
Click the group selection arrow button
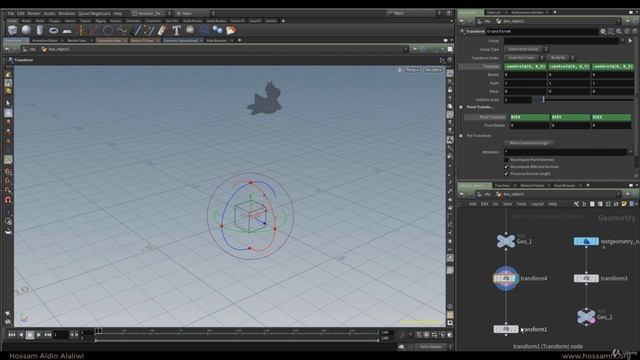pos(631,40)
